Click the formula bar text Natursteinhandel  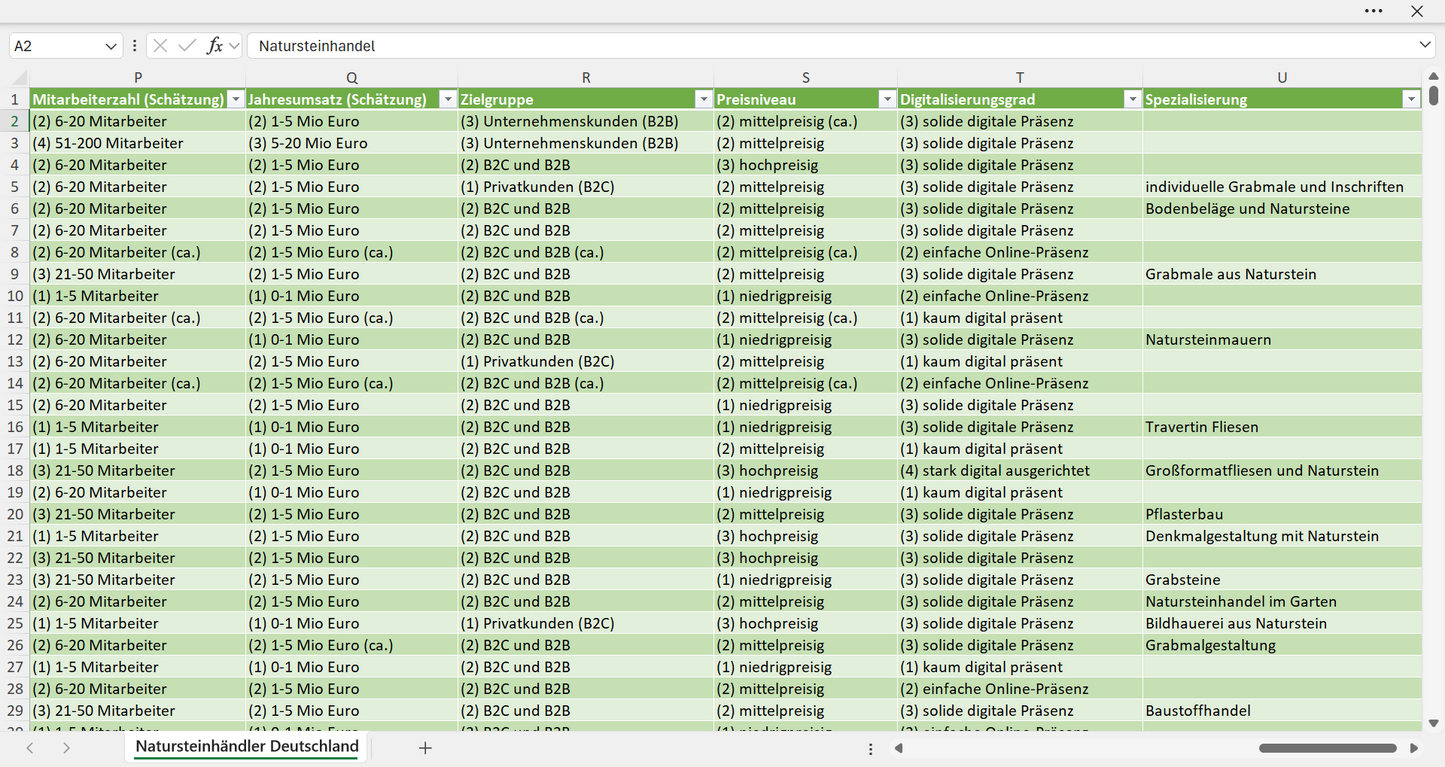tap(317, 46)
